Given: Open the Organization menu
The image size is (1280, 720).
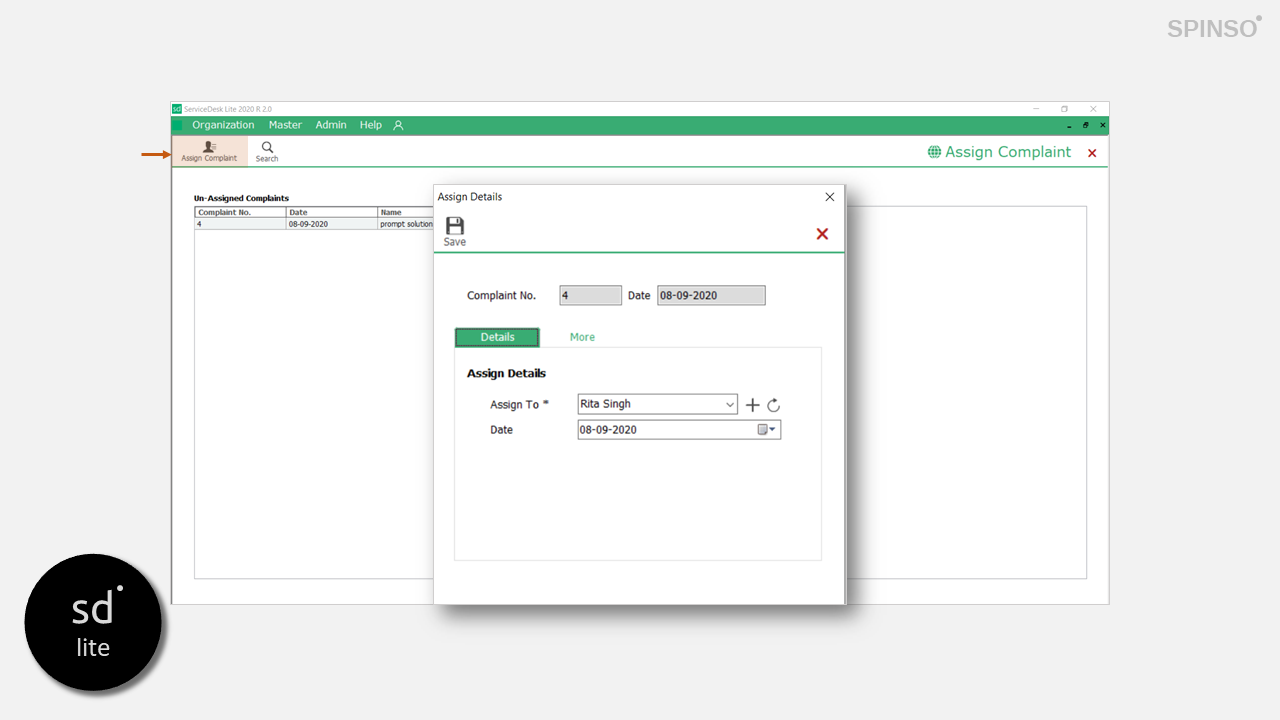Looking at the screenshot, I should click(223, 125).
